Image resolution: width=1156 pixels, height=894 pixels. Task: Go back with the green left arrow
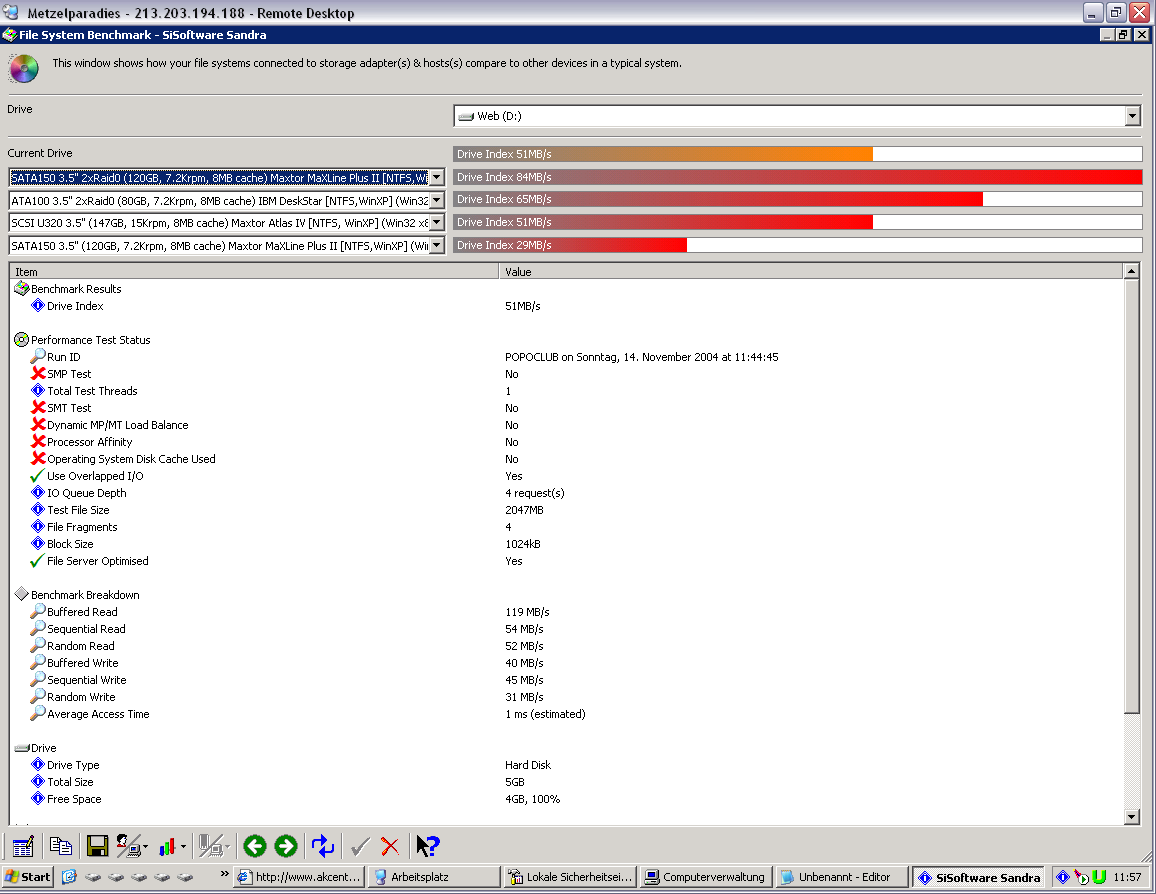255,846
